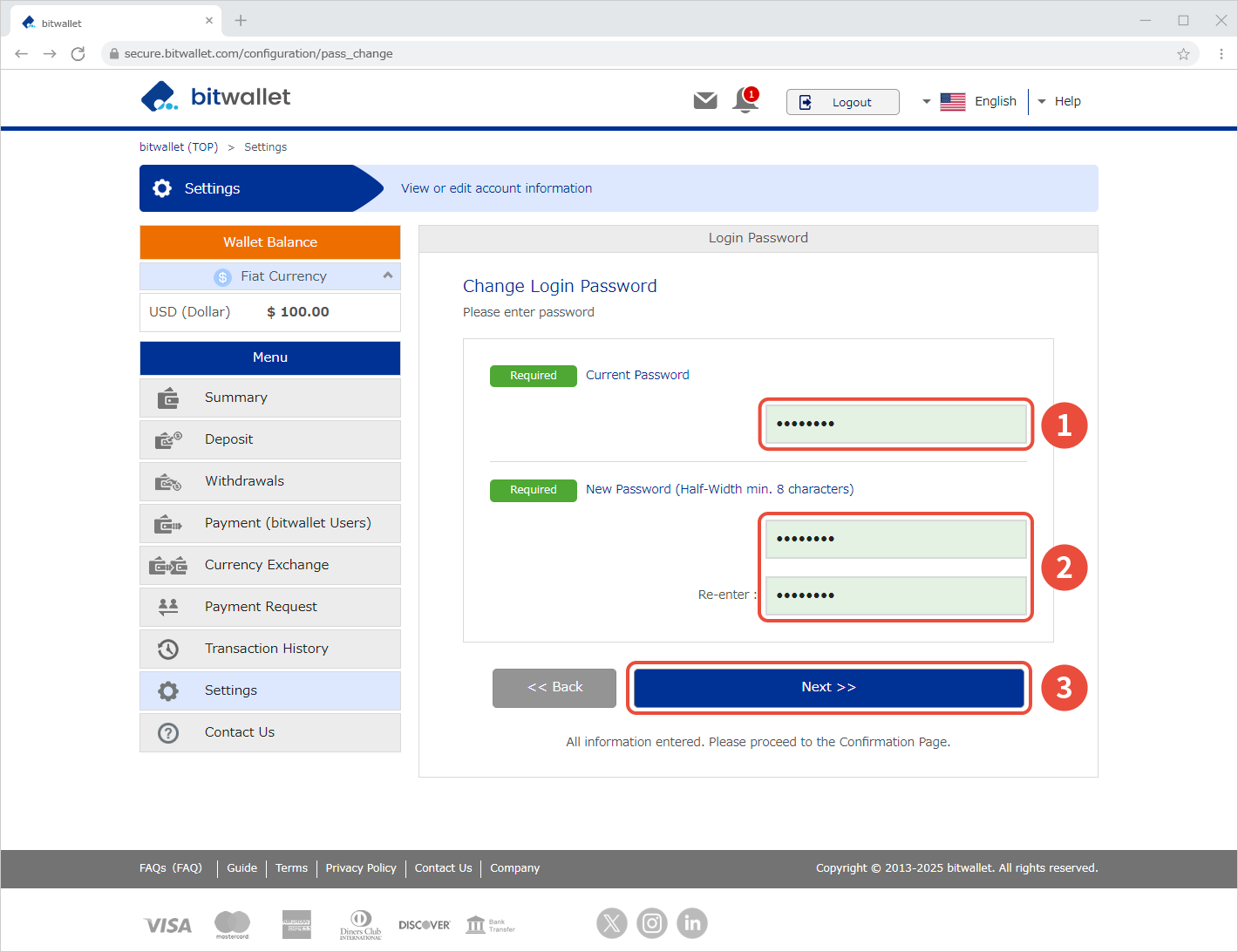Open the Privacy Policy footer link
The height and width of the screenshot is (952, 1238).
[361, 868]
